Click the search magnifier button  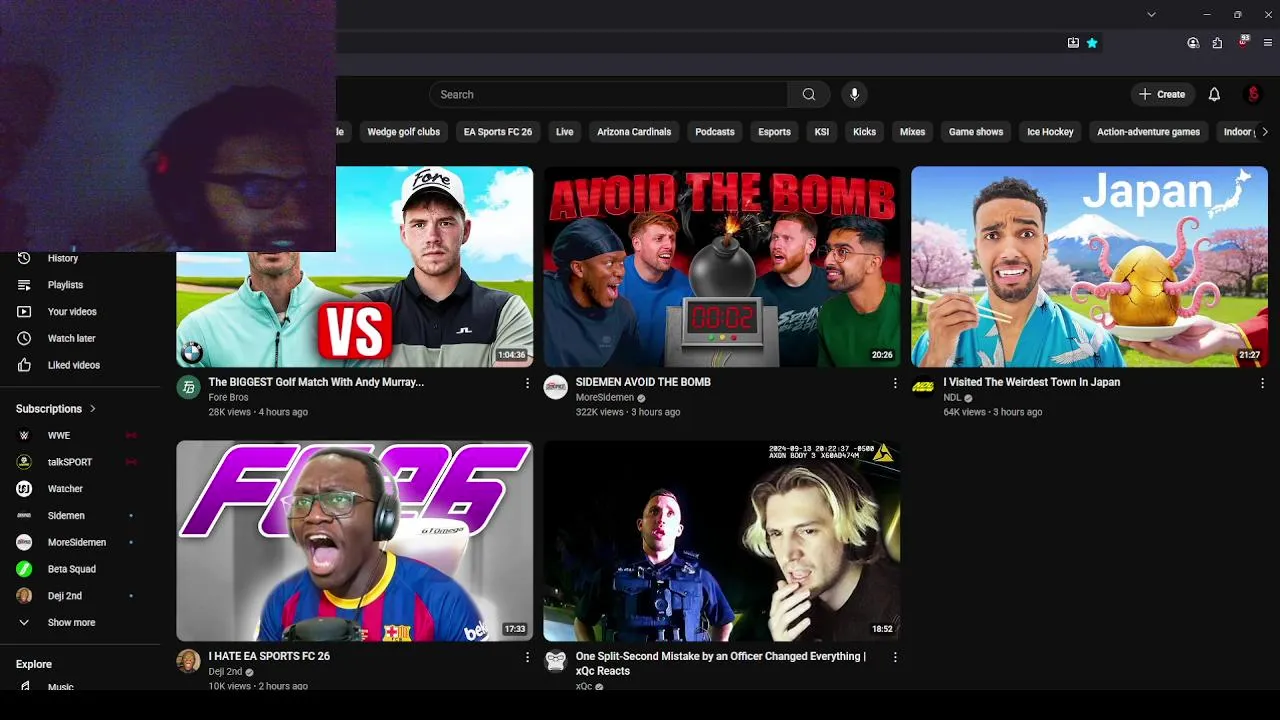(809, 94)
